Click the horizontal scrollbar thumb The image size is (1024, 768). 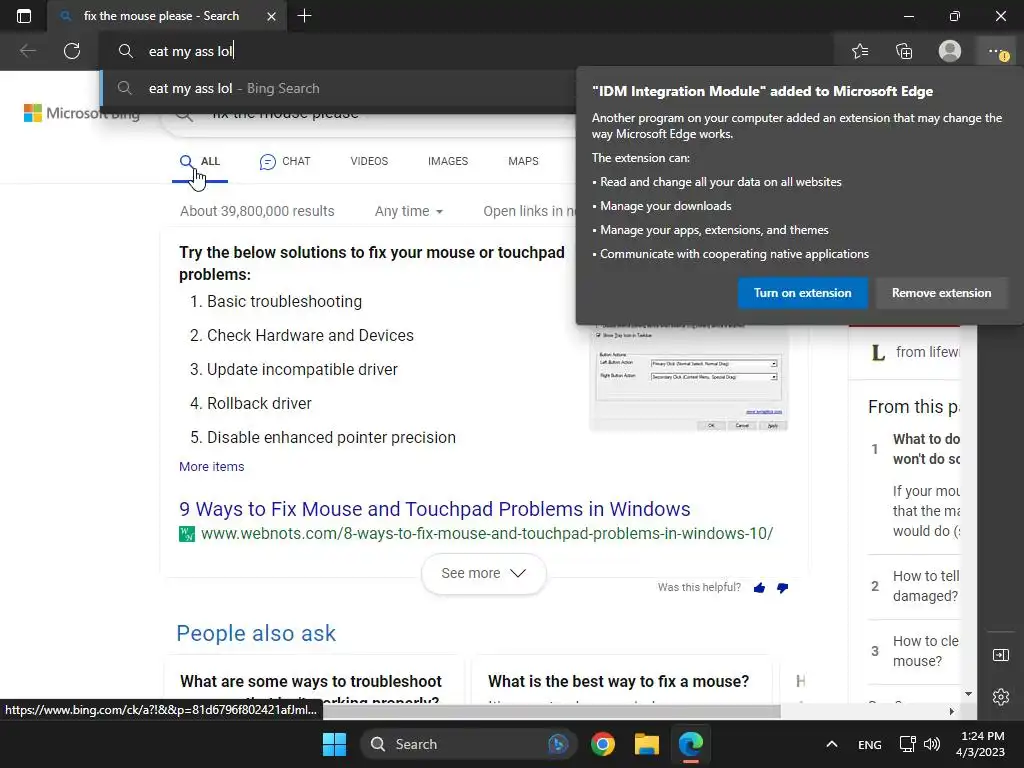[552, 711]
